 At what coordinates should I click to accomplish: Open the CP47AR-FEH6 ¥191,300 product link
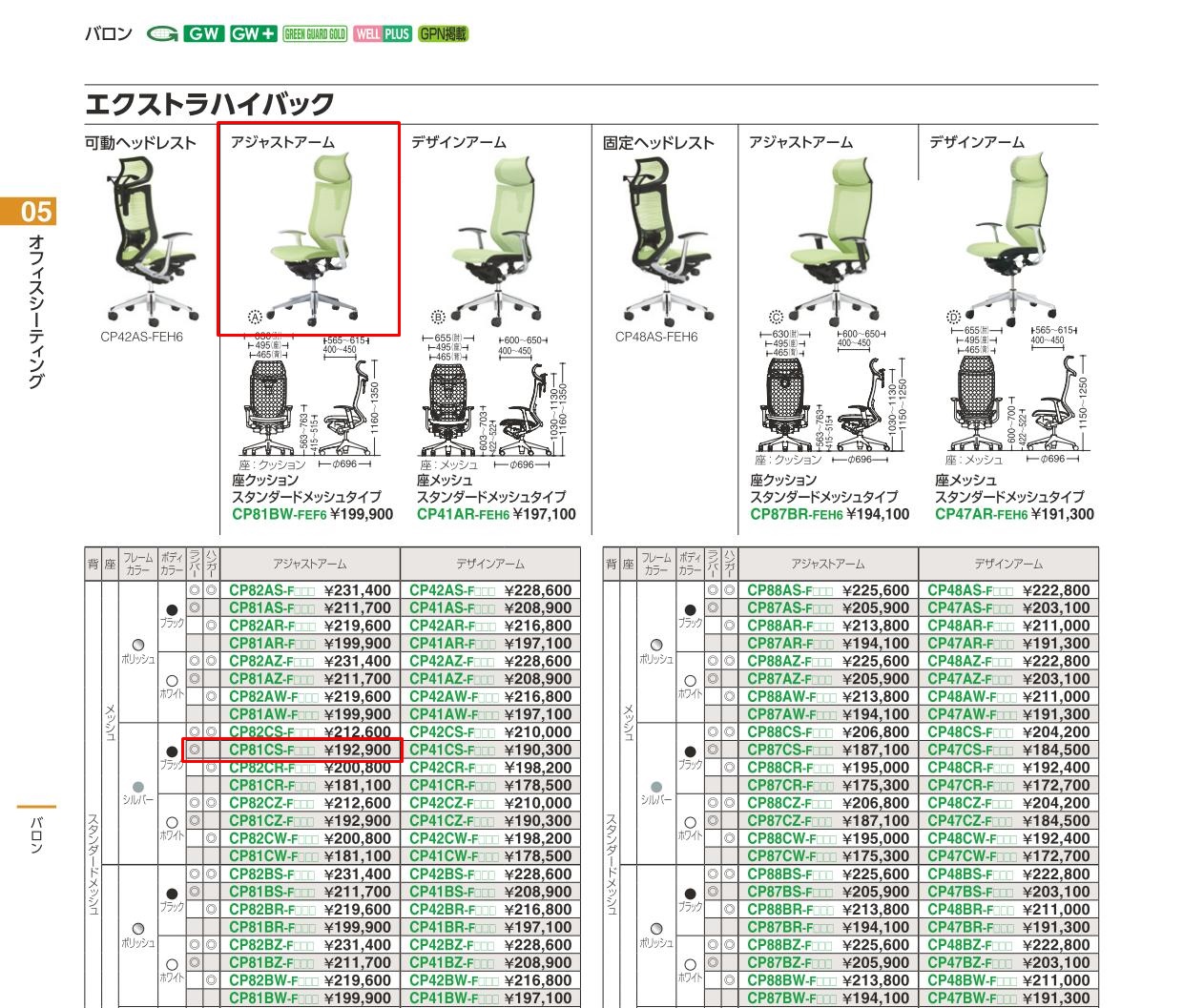1014,514
